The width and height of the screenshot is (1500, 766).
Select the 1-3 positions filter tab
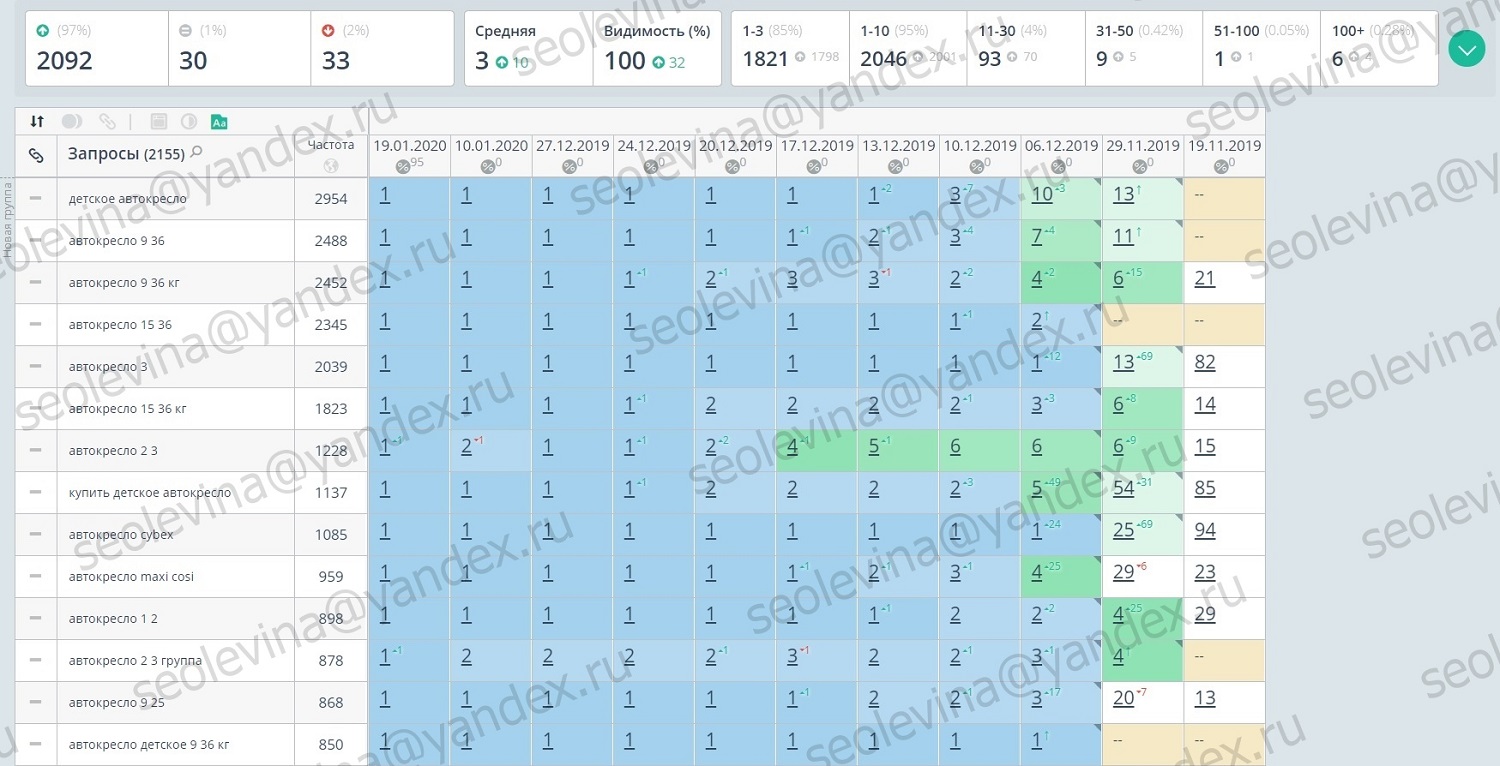click(790, 48)
